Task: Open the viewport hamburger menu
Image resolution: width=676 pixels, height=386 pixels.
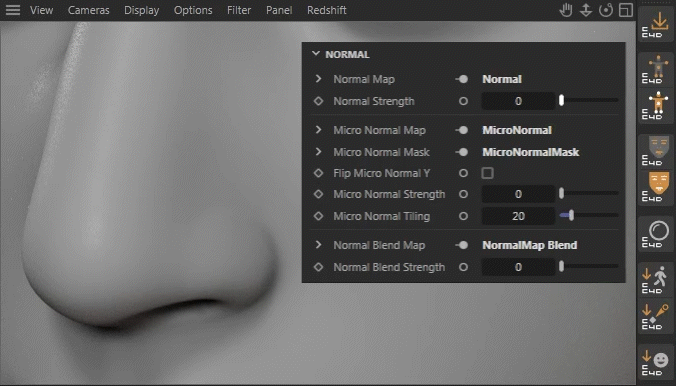Action: tap(13, 10)
